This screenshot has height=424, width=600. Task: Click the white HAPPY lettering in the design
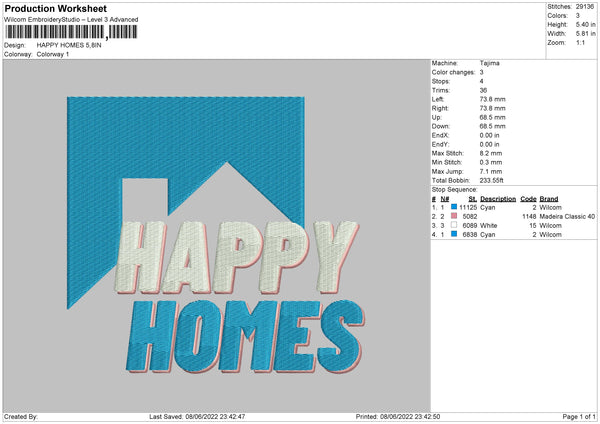tap(237, 257)
